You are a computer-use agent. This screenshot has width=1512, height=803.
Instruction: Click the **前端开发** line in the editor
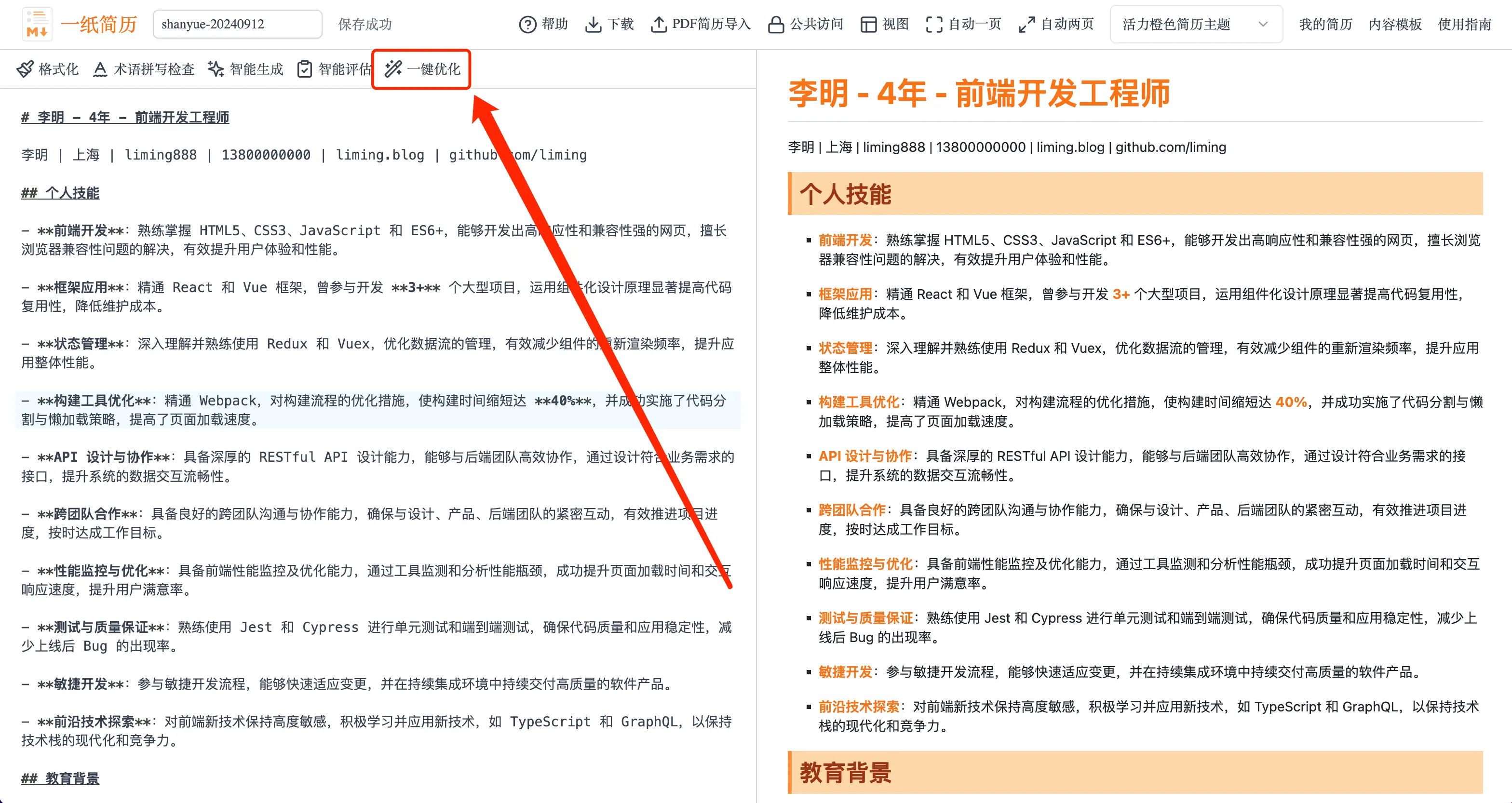pos(375,240)
